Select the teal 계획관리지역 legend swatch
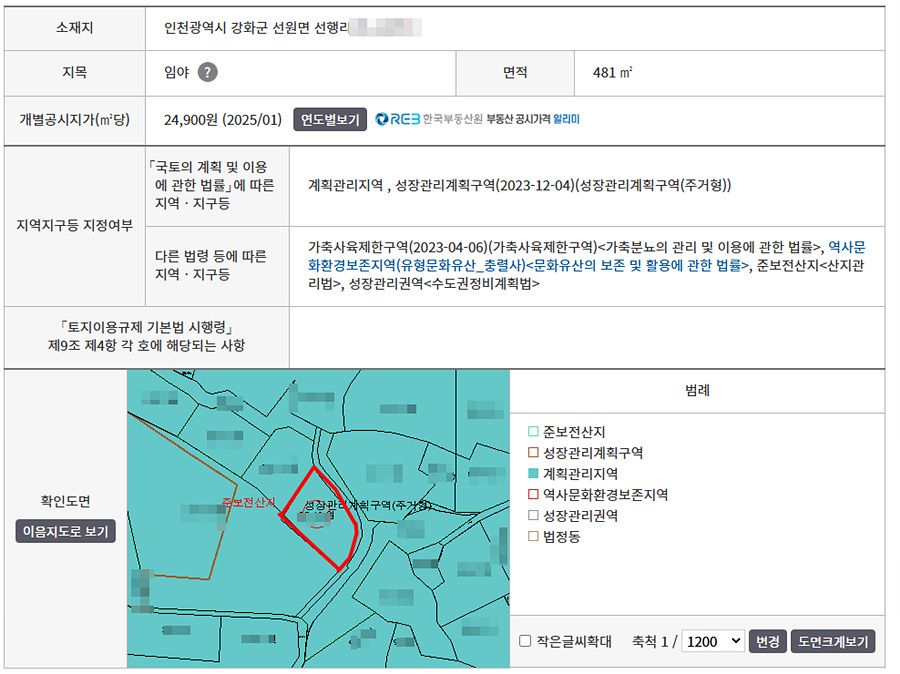The image size is (900, 674). coord(533,473)
